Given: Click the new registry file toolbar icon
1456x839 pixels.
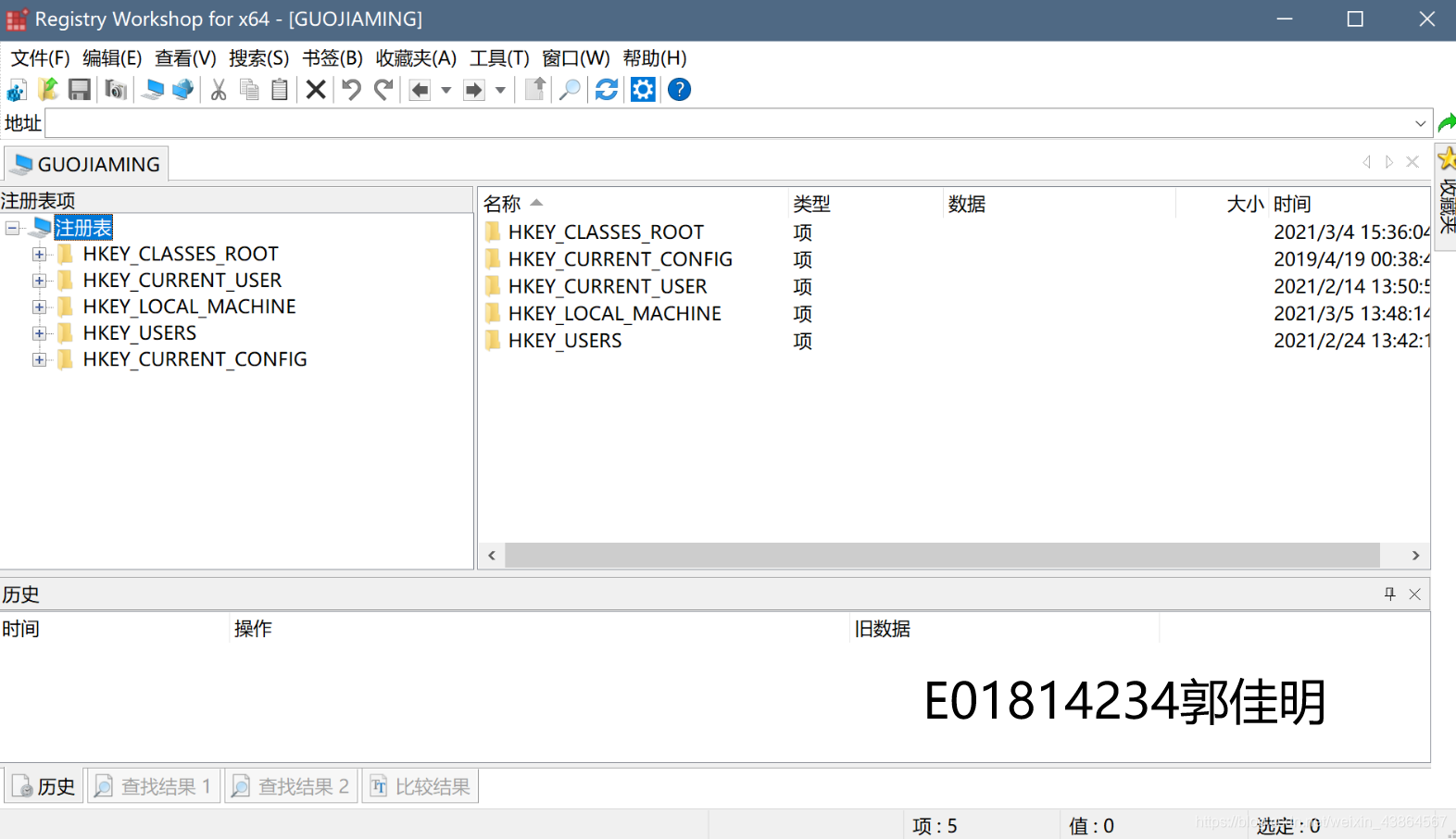Looking at the screenshot, I should [17, 90].
